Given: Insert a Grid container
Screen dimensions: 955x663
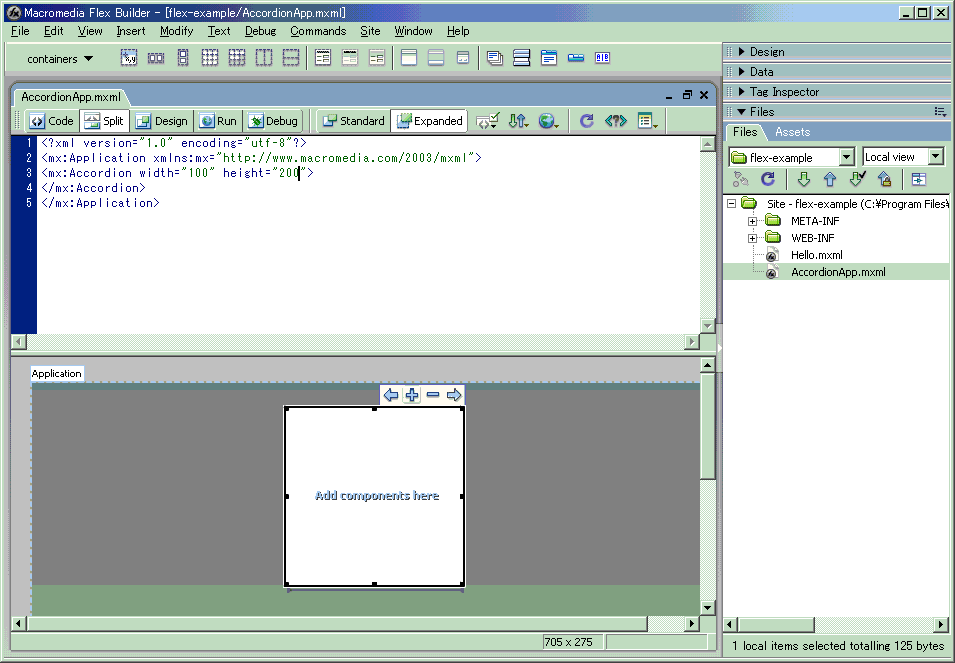Looking at the screenshot, I should (x=210, y=58).
